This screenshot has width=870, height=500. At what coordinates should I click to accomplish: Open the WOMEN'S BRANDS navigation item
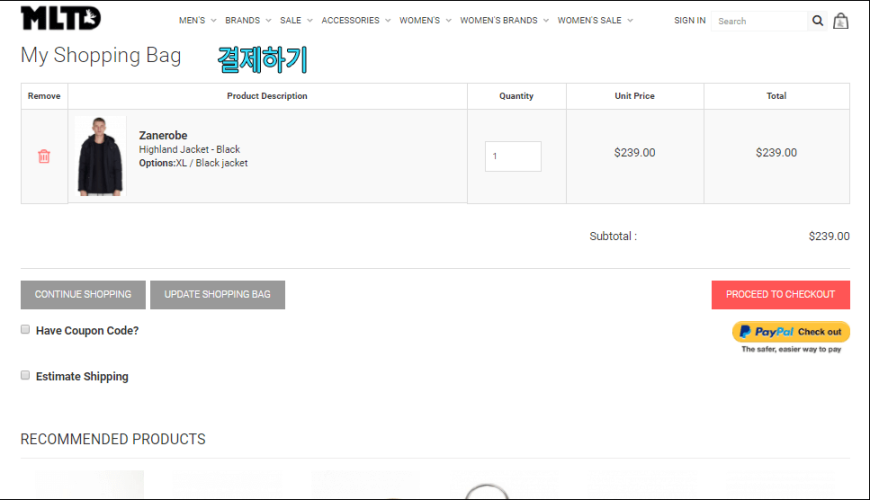[x=499, y=21]
